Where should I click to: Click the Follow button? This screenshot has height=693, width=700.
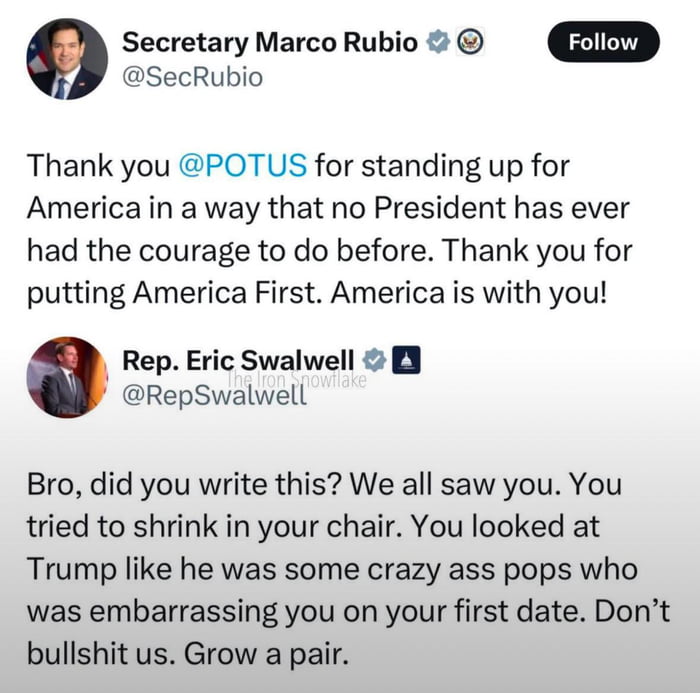tap(604, 42)
